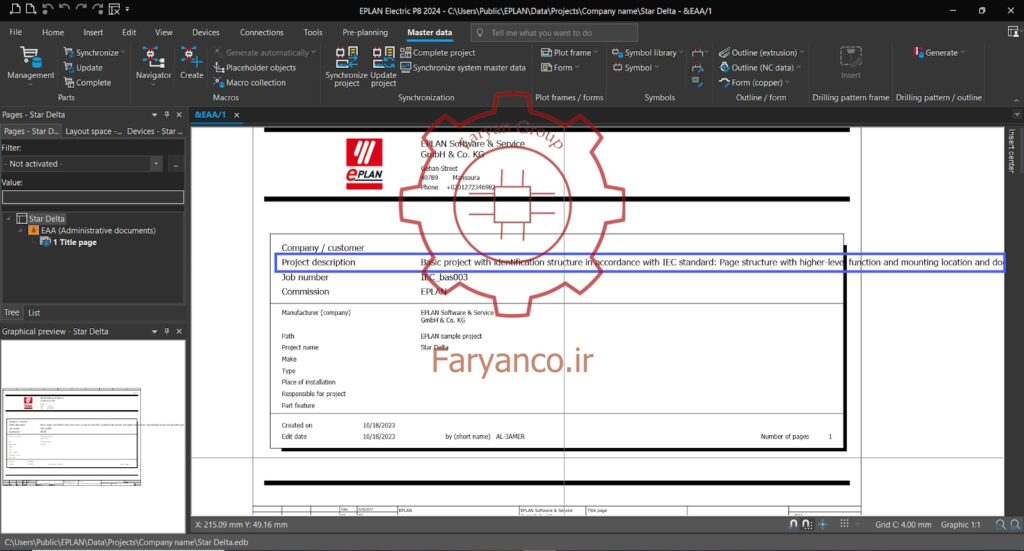1024x551 pixels.
Task: Customize quick access toolbar arrow
Action: coord(127,9)
